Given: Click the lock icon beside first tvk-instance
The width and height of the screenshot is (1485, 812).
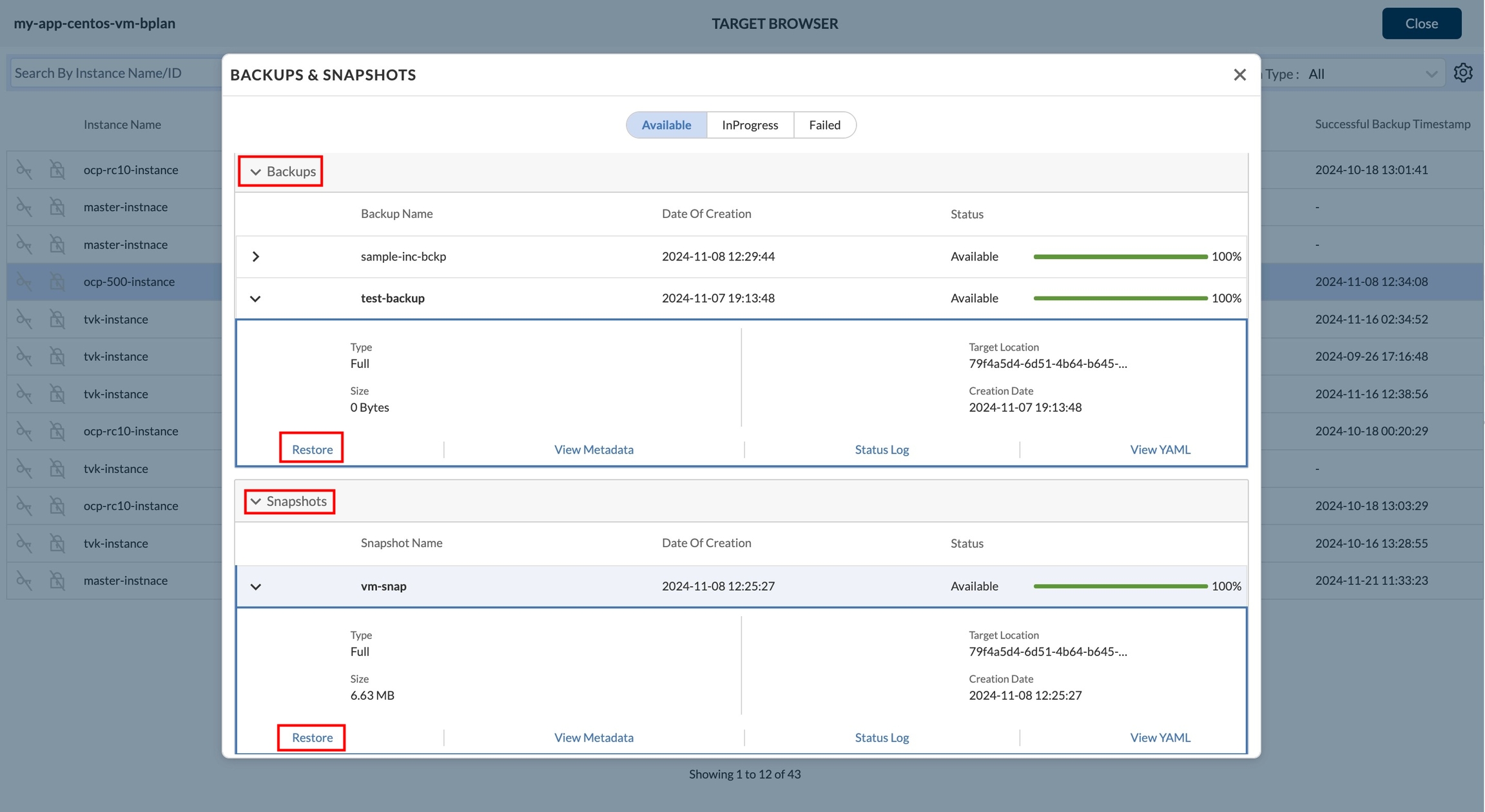Looking at the screenshot, I should click(x=57, y=319).
